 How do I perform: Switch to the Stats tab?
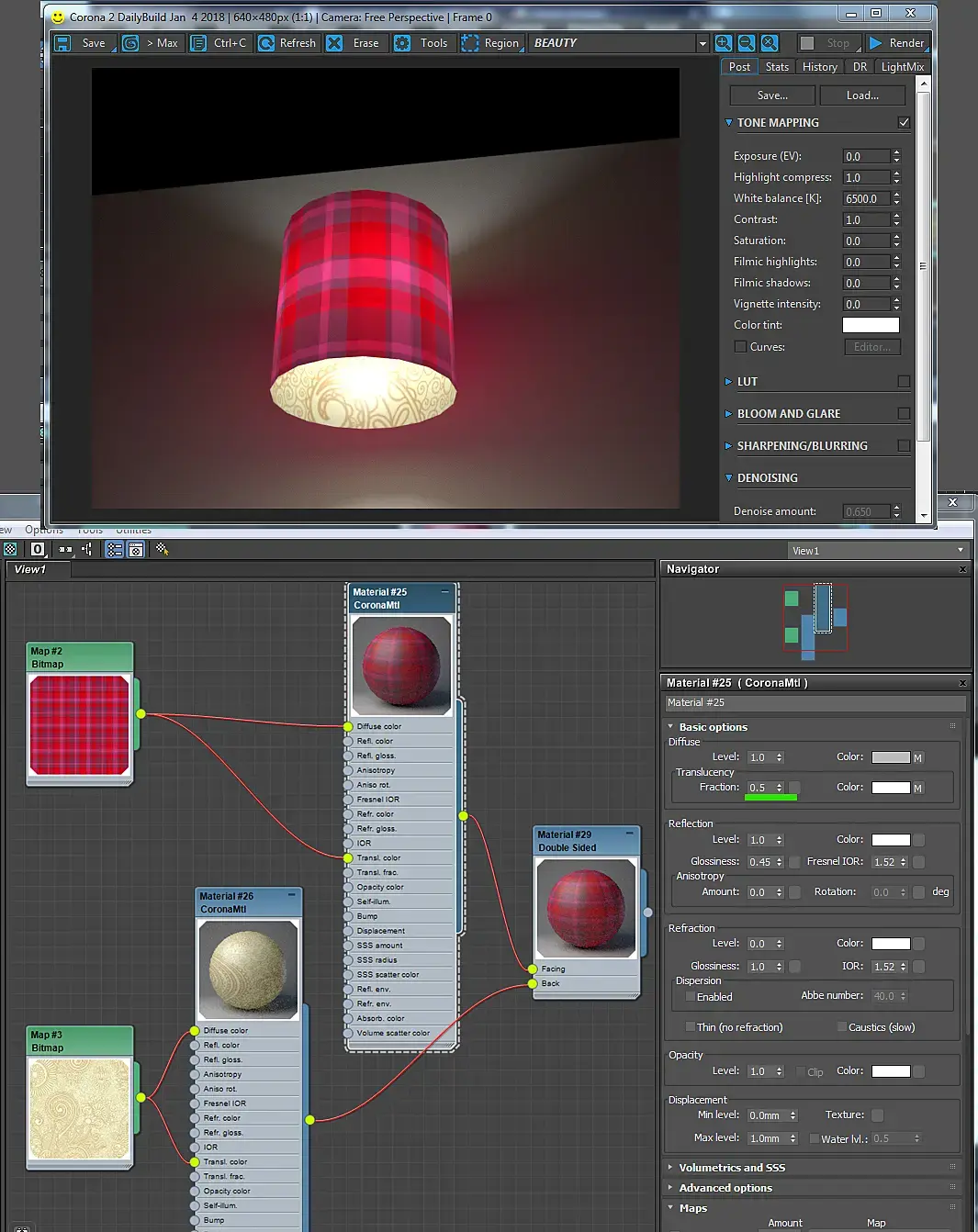click(x=777, y=67)
